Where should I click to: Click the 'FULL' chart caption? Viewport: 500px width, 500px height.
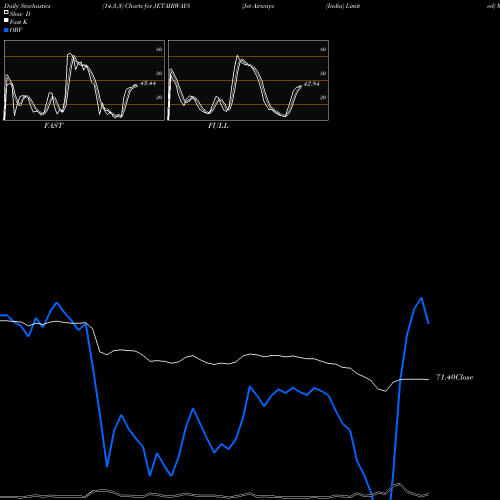tap(218, 126)
